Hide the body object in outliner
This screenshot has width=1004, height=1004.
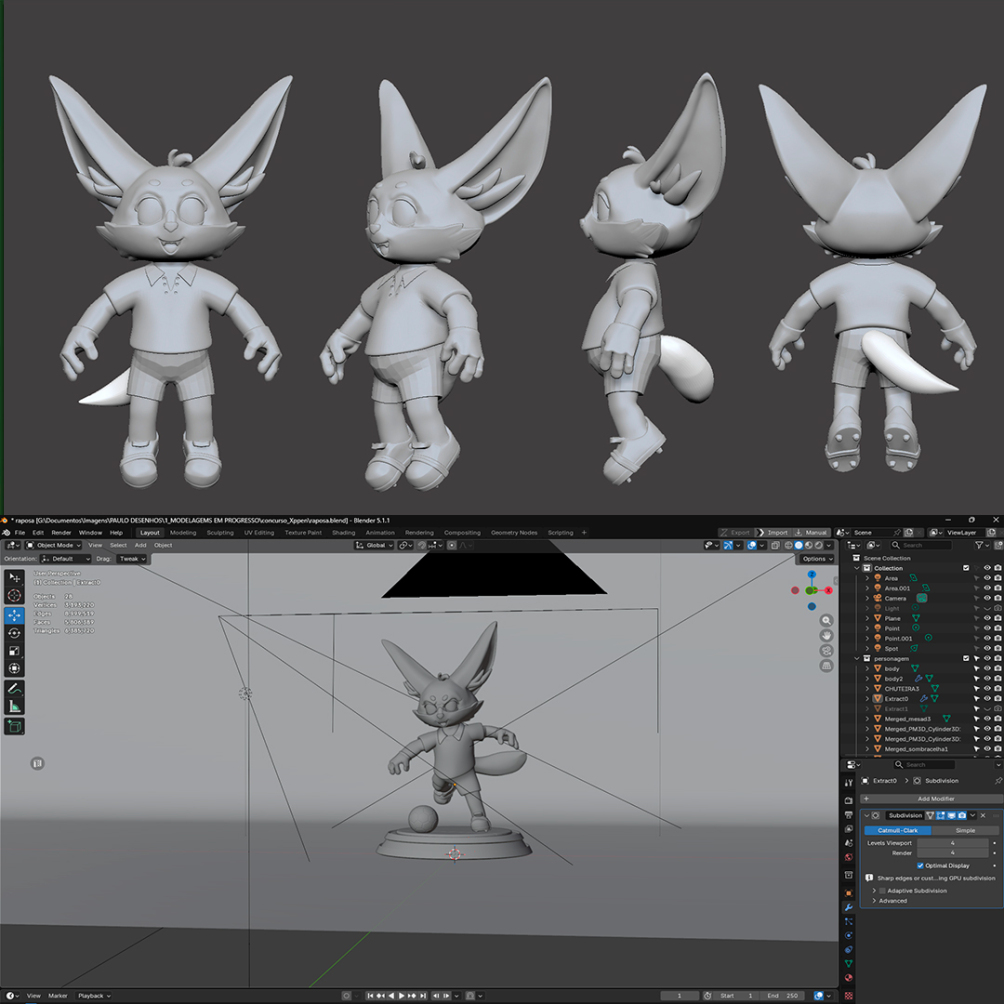(987, 668)
